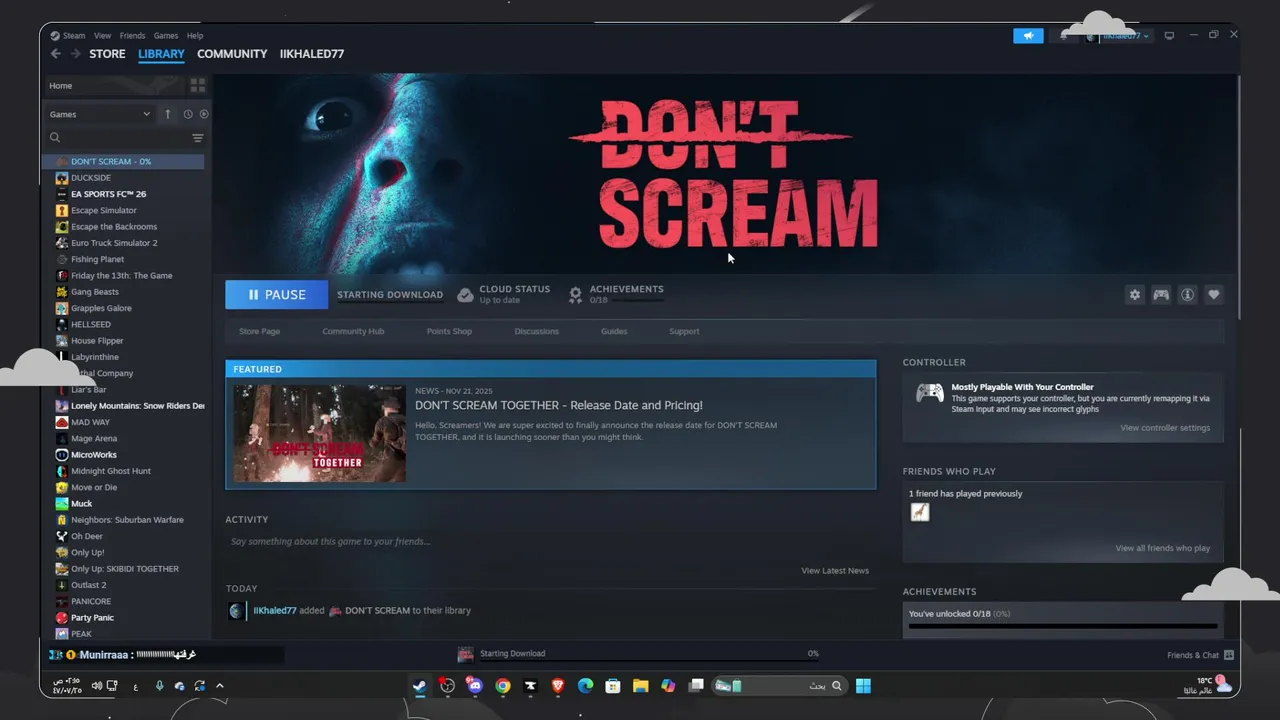Viewport: 1280px width, 720px height.
Task: Open the library grid collections view icon
Action: [197, 86]
